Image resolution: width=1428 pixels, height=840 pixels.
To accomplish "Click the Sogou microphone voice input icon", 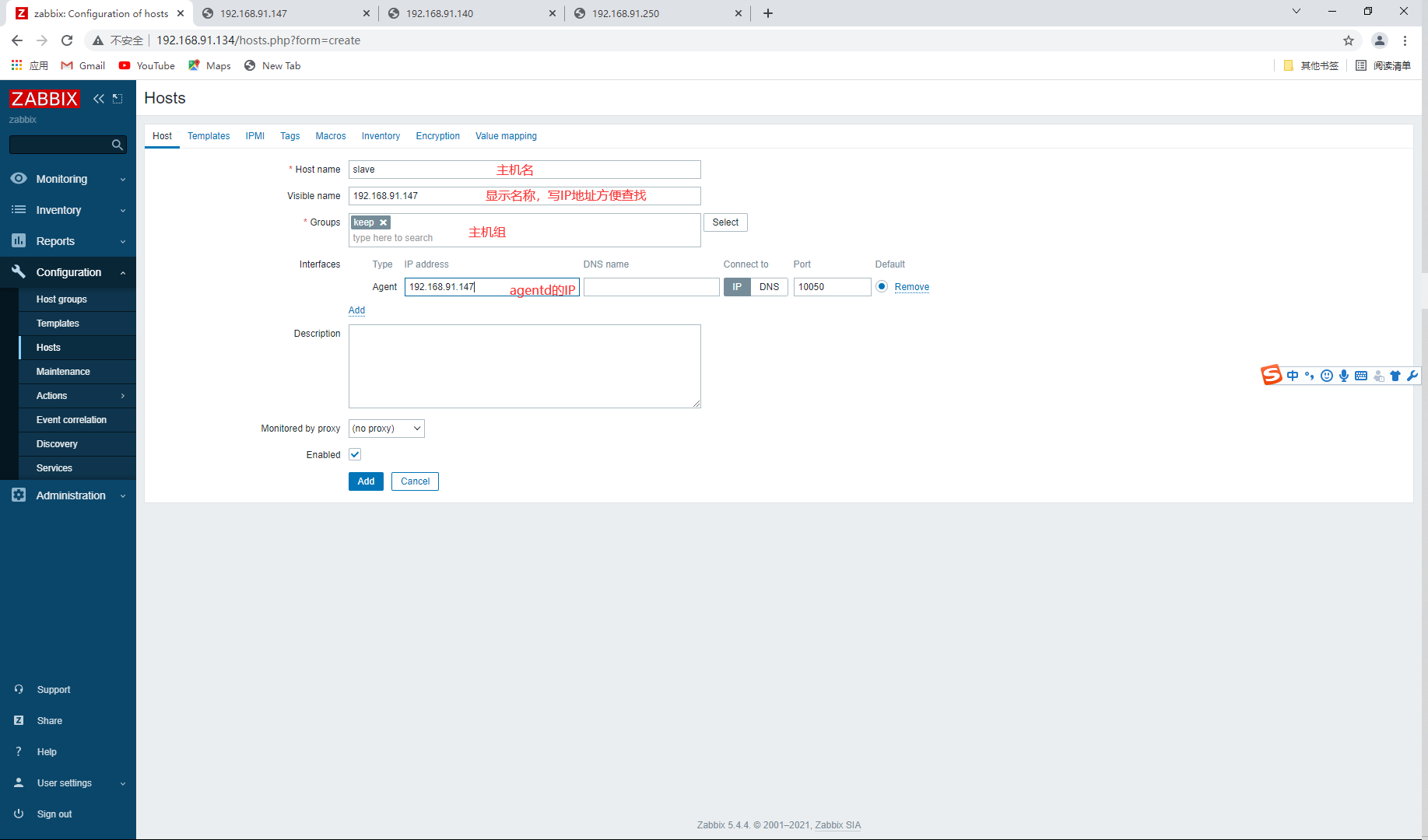I will [1344, 376].
